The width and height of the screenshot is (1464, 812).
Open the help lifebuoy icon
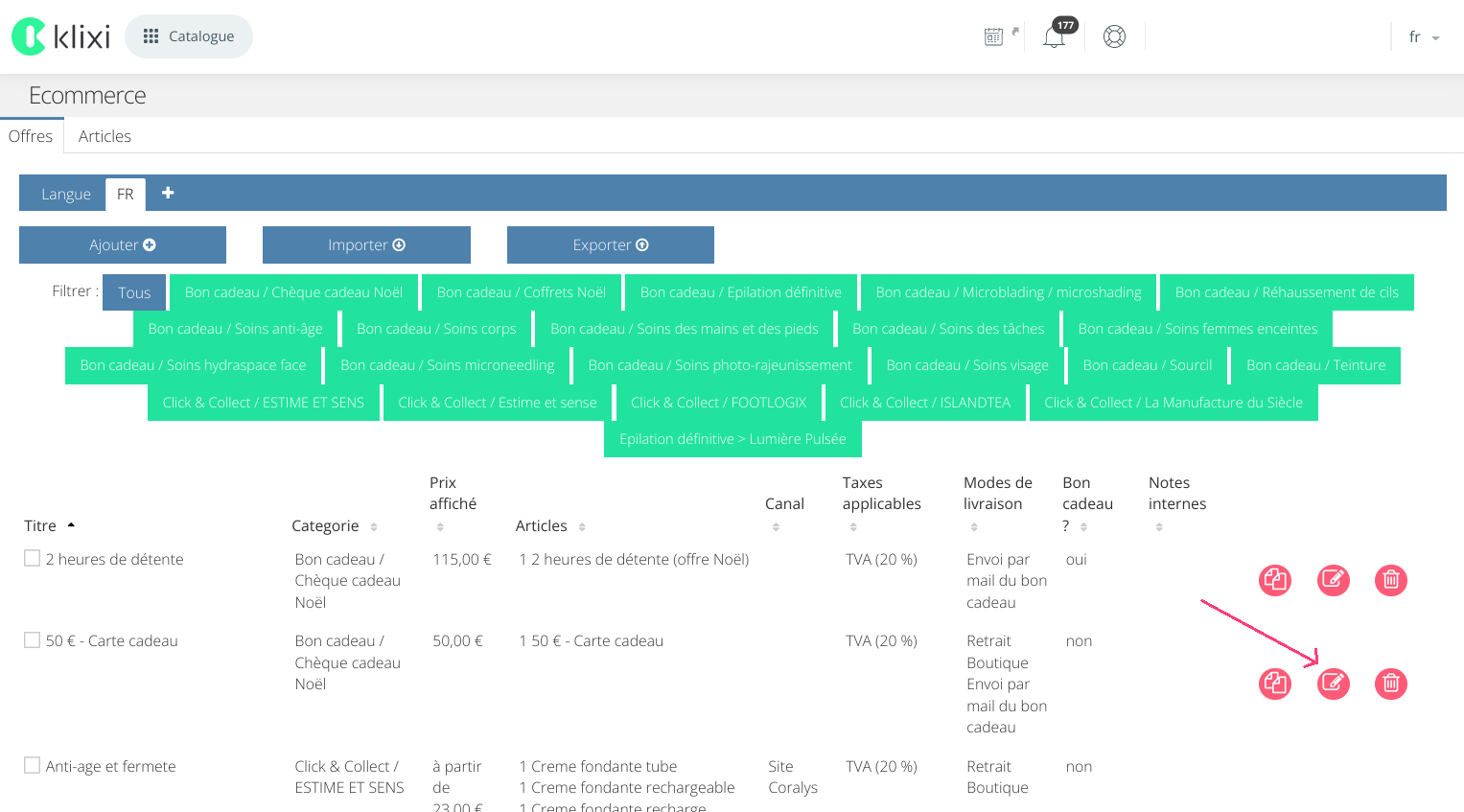point(1114,36)
